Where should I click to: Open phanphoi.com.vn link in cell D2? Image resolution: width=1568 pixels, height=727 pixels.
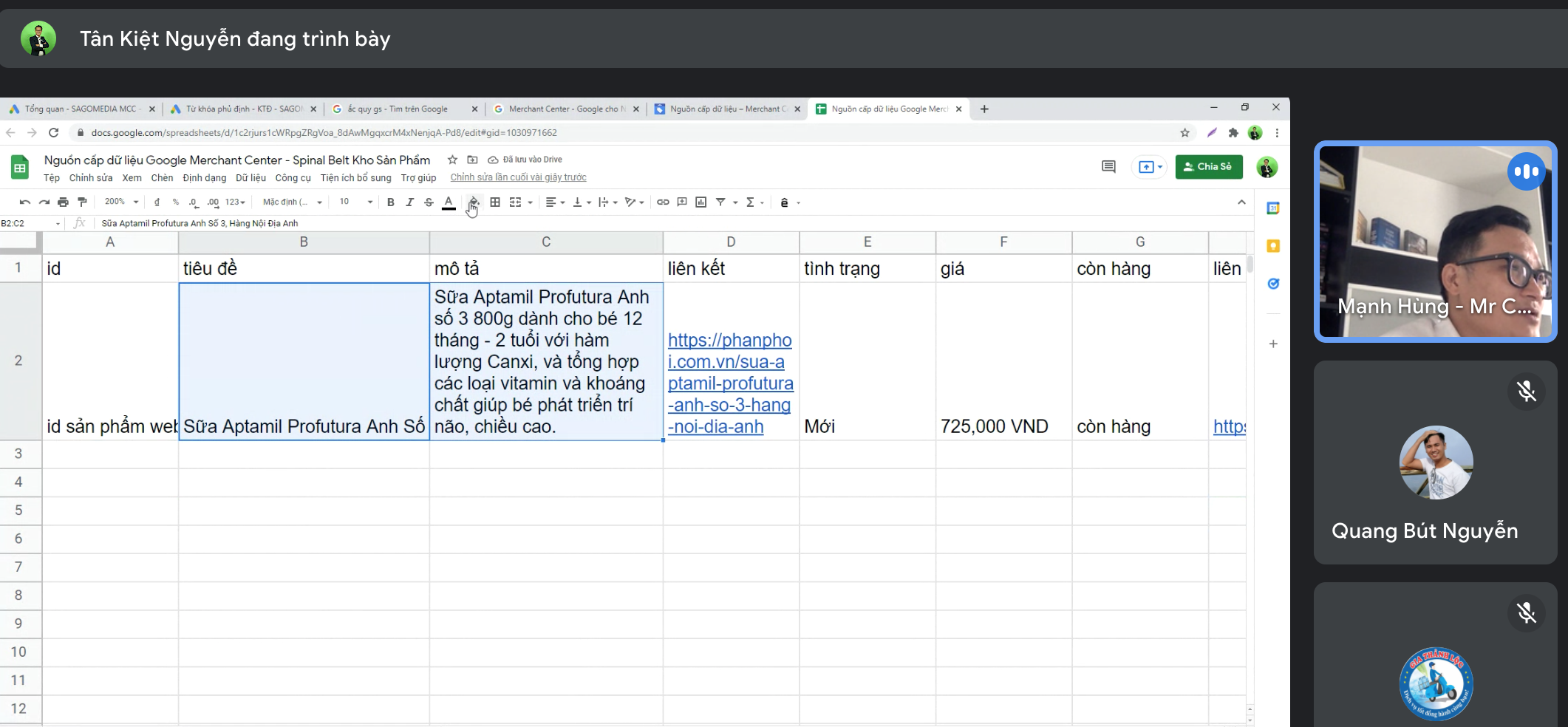(730, 383)
